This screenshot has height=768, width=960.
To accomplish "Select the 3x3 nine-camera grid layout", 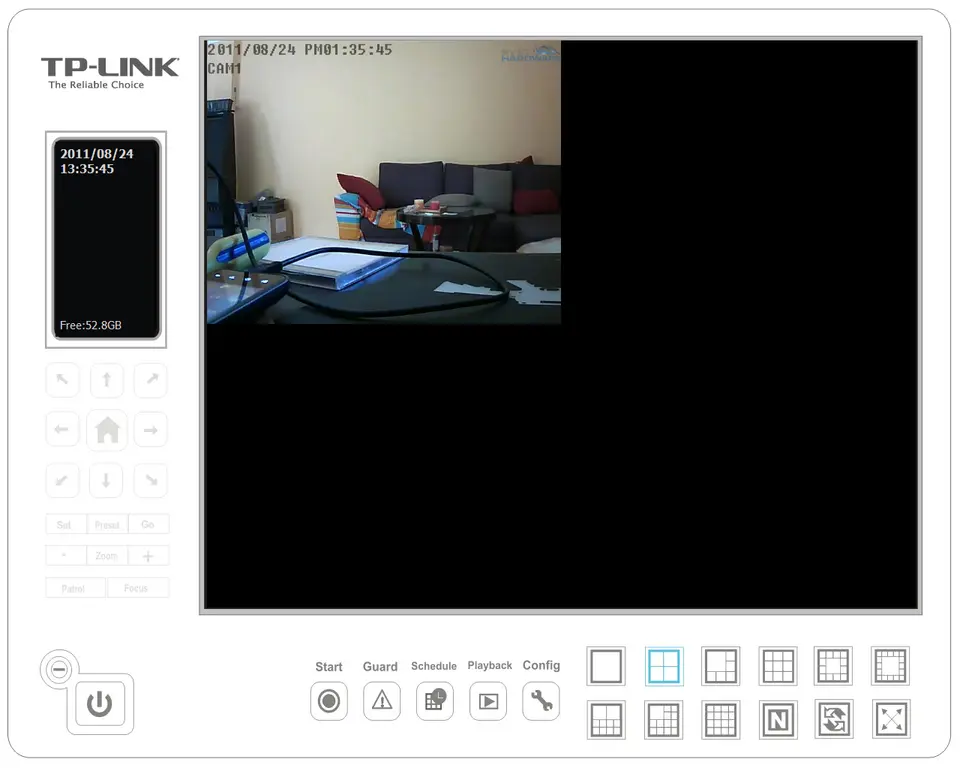I will 777,666.
